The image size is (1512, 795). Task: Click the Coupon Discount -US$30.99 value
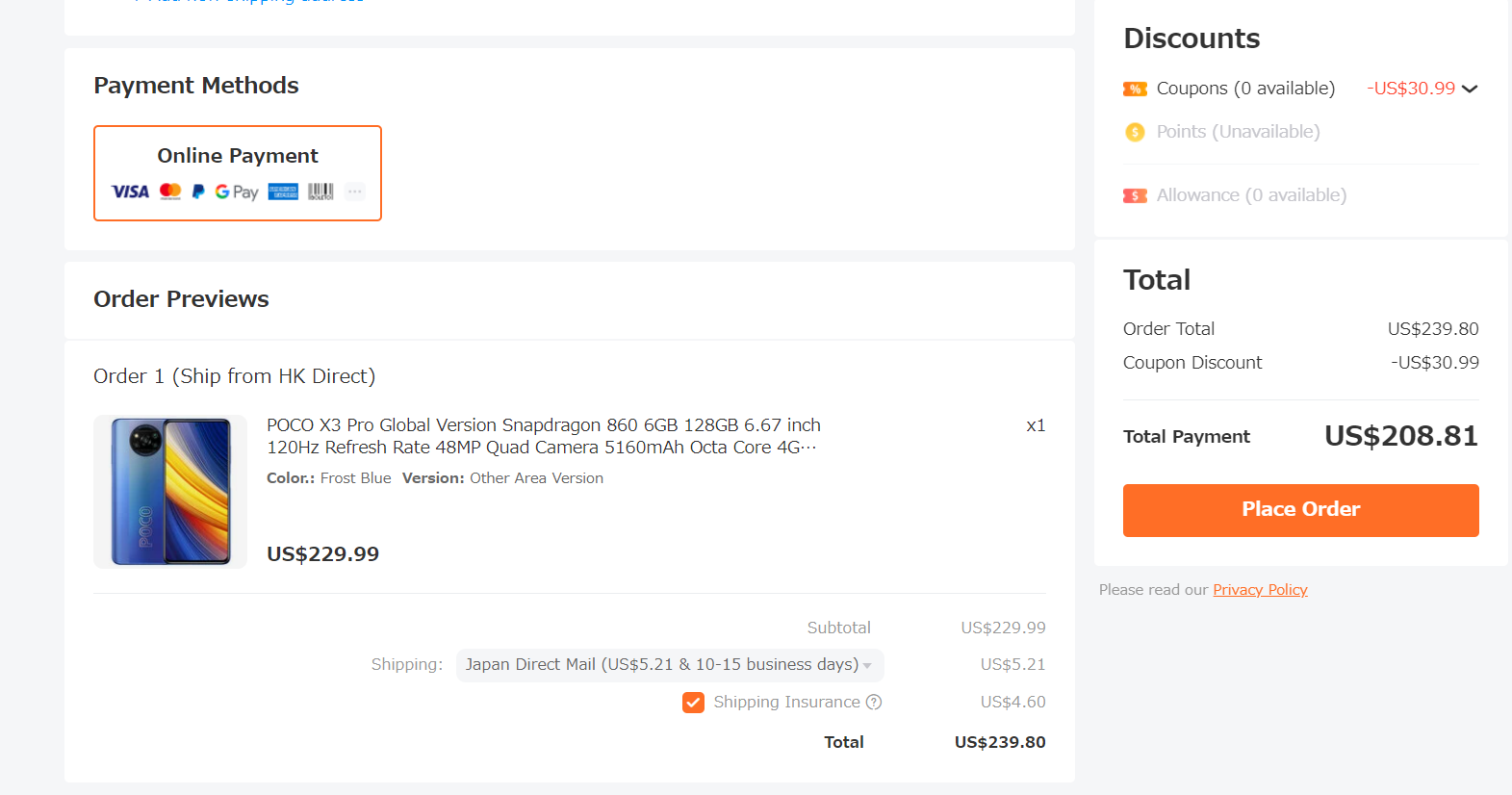1434,363
